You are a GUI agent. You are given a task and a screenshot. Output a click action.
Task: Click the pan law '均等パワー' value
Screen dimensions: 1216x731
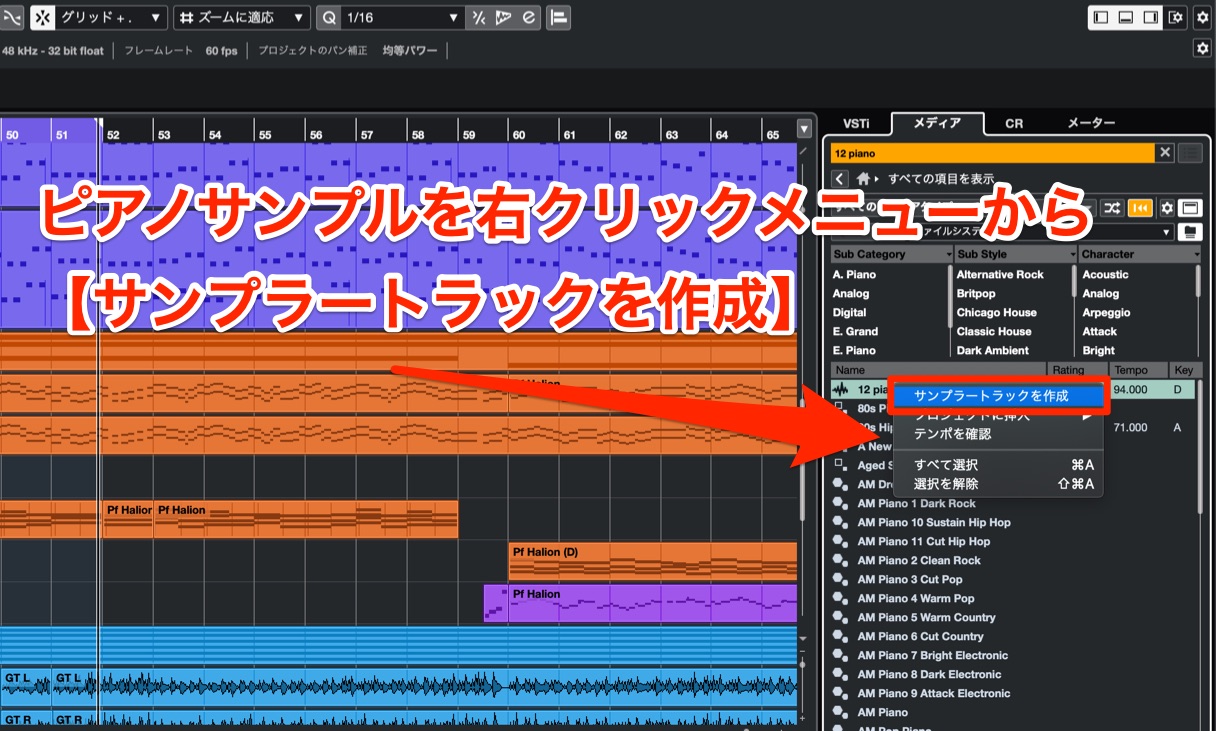410,50
